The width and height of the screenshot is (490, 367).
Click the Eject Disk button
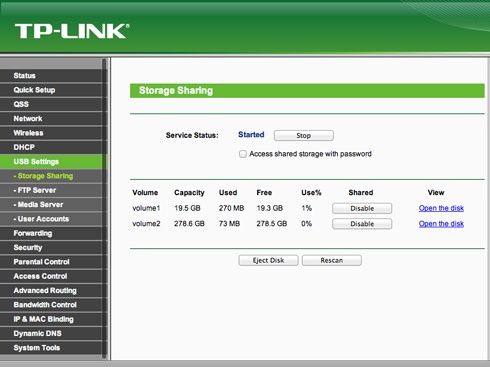pyautogui.click(x=268, y=260)
